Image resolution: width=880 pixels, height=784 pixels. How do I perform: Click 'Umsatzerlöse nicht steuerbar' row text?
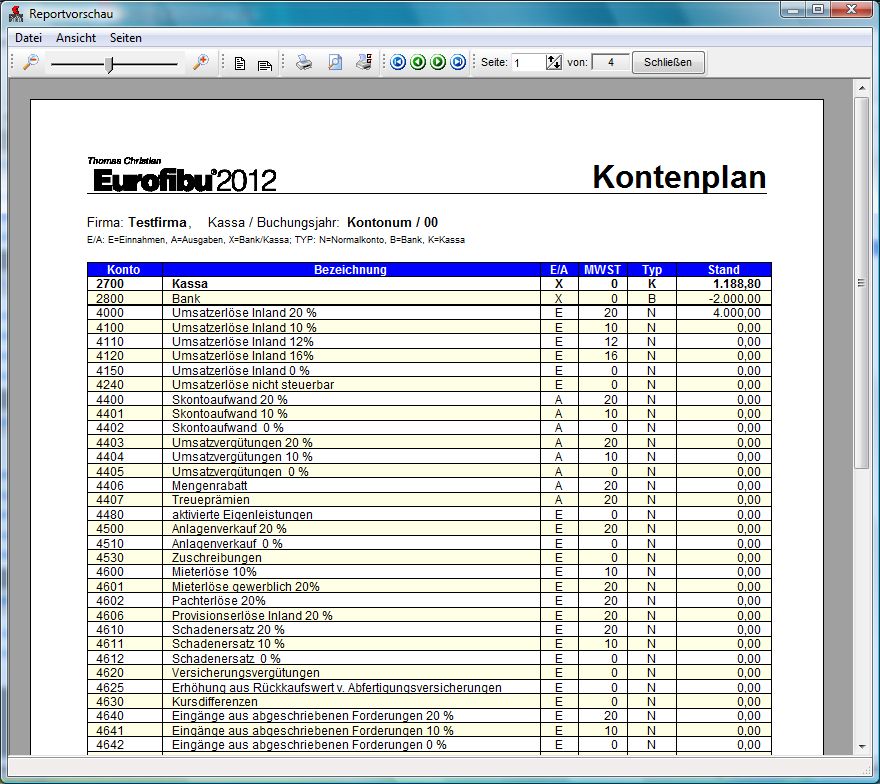[x=253, y=384]
